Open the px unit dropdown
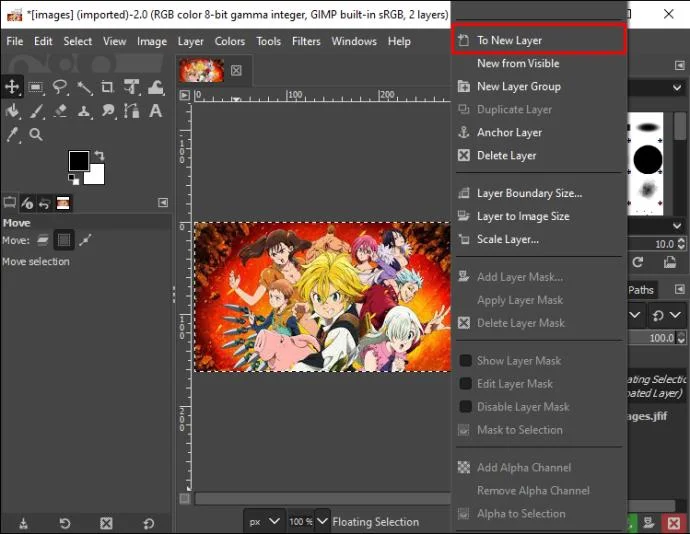 point(263,522)
